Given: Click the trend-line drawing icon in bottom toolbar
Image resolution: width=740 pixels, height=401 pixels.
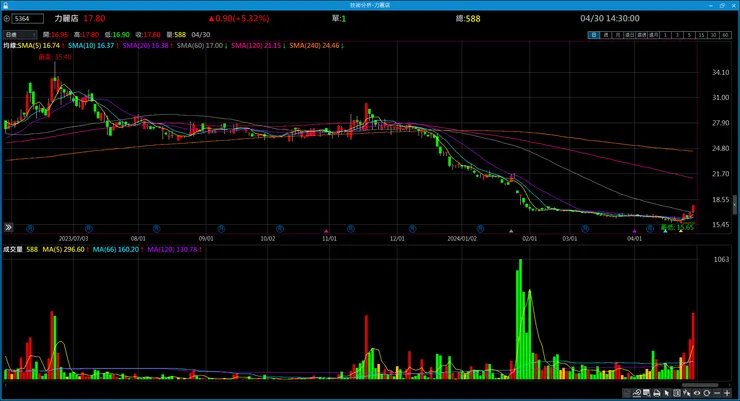Looking at the screenshot, I should [x=637, y=393].
